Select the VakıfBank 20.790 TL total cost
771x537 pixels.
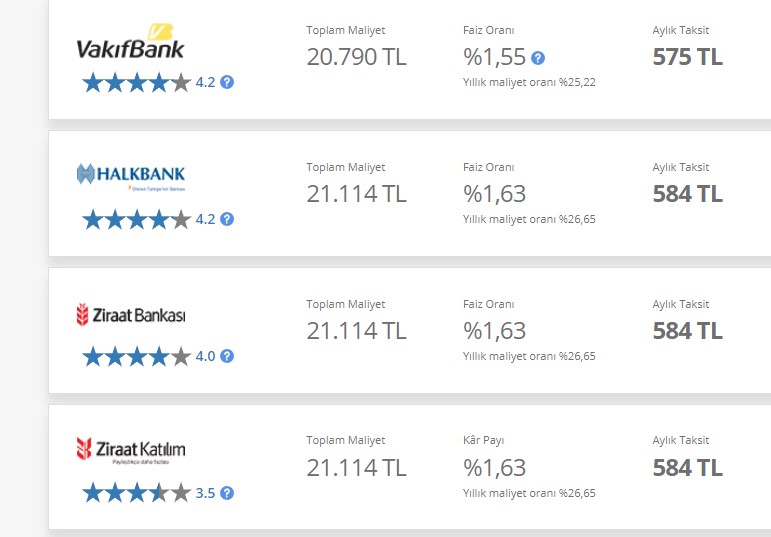(356, 57)
